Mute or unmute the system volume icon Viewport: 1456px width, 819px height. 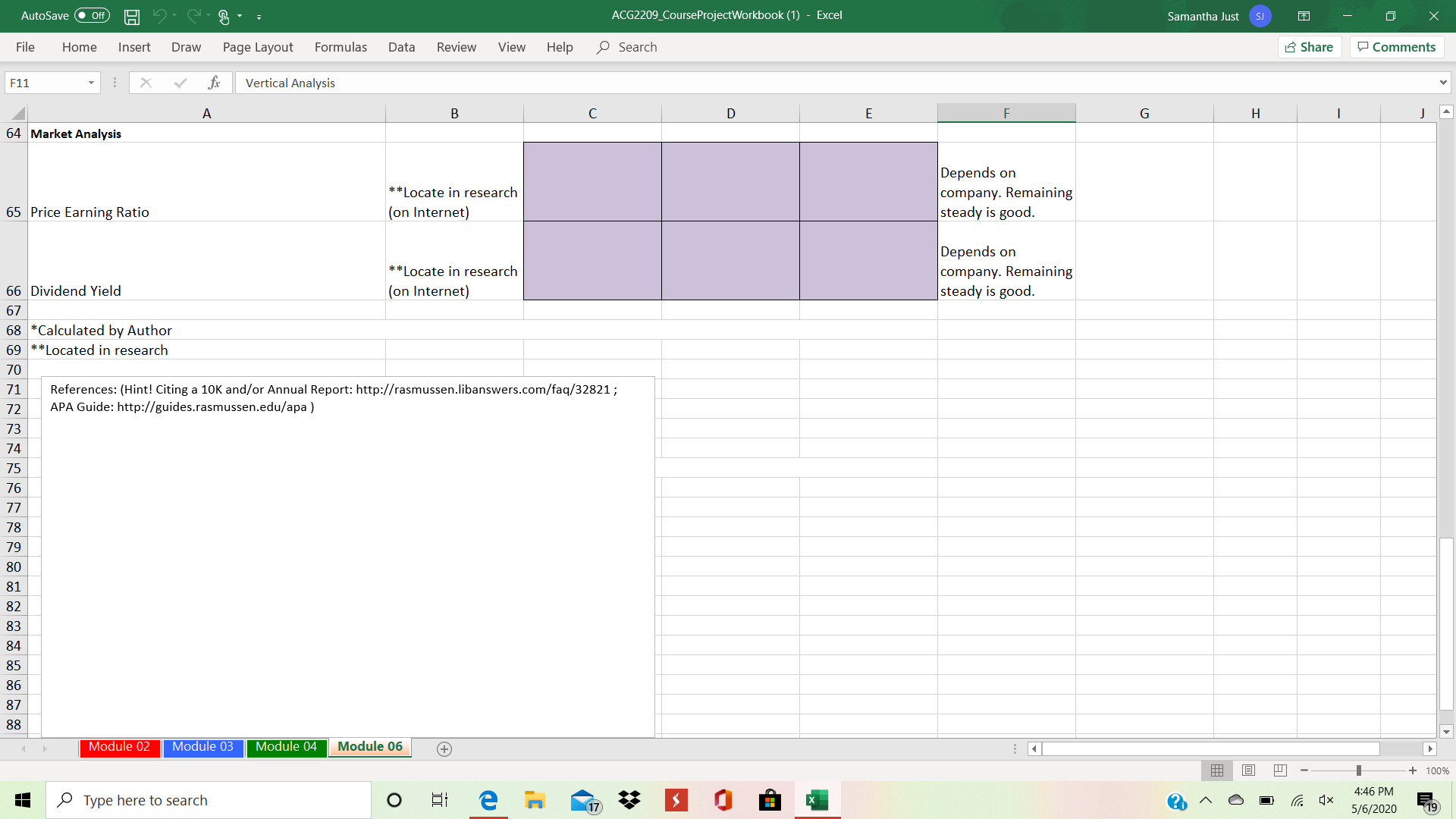(x=1326, y=800)
